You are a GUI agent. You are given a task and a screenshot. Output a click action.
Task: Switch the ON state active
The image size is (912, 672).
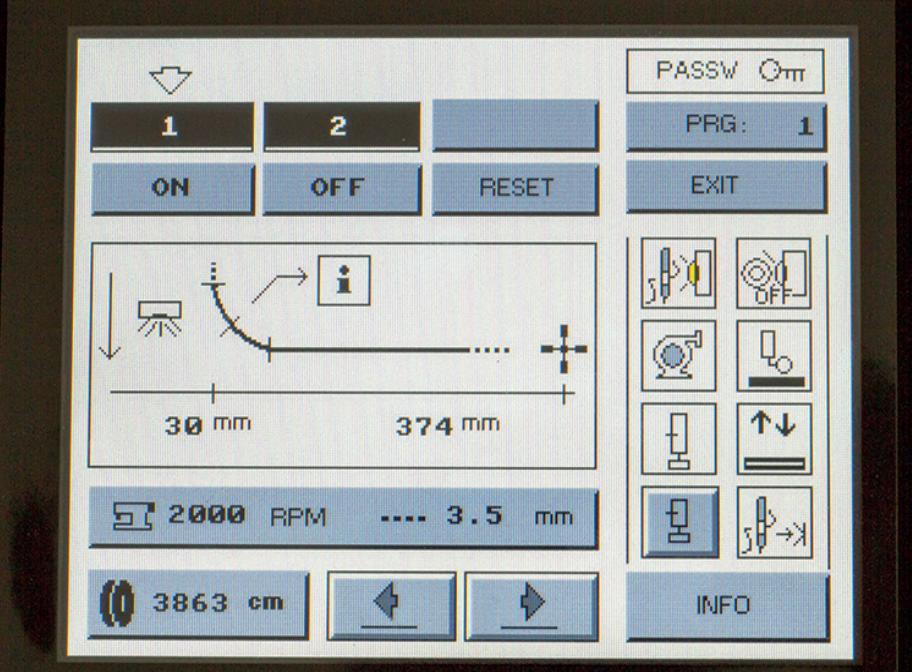[x=172, y=187]
